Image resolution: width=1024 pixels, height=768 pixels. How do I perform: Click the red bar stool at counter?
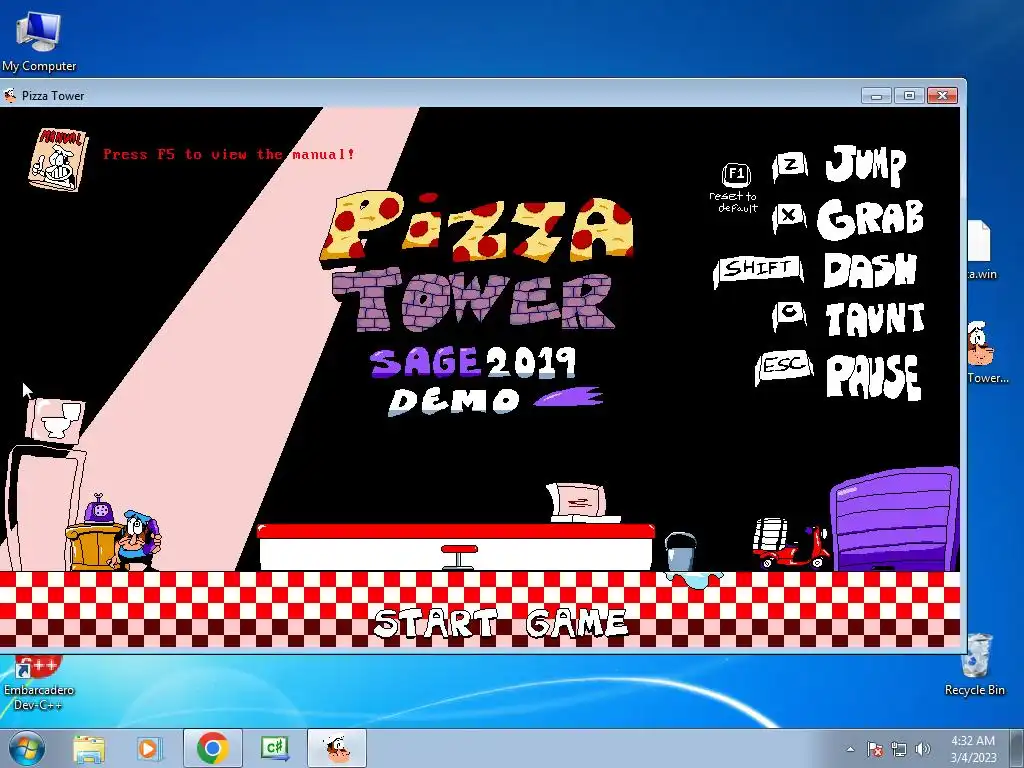point(459,556)
